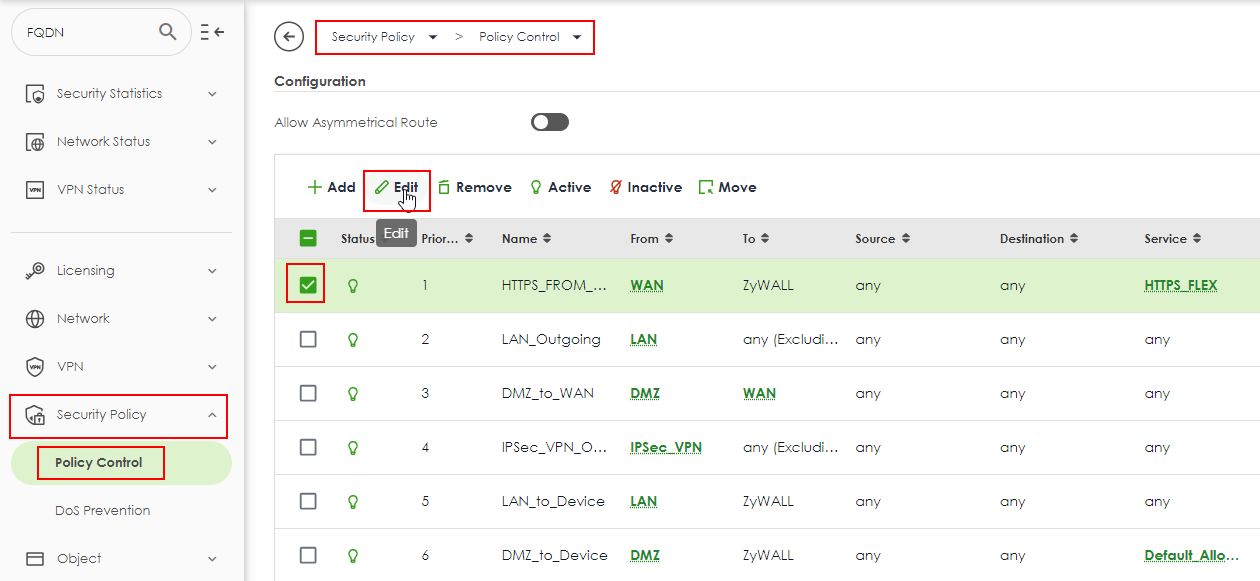Toggle Allow Asymmetrical Route switch

coord(550,122)
